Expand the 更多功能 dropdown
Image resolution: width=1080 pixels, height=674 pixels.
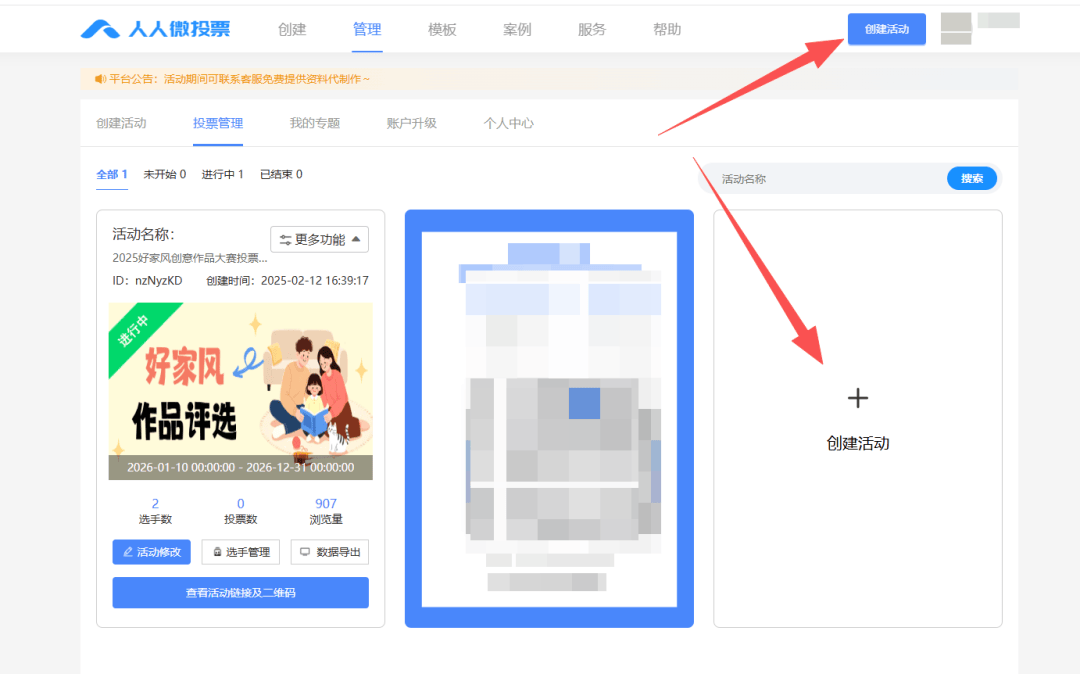[319, 240]
